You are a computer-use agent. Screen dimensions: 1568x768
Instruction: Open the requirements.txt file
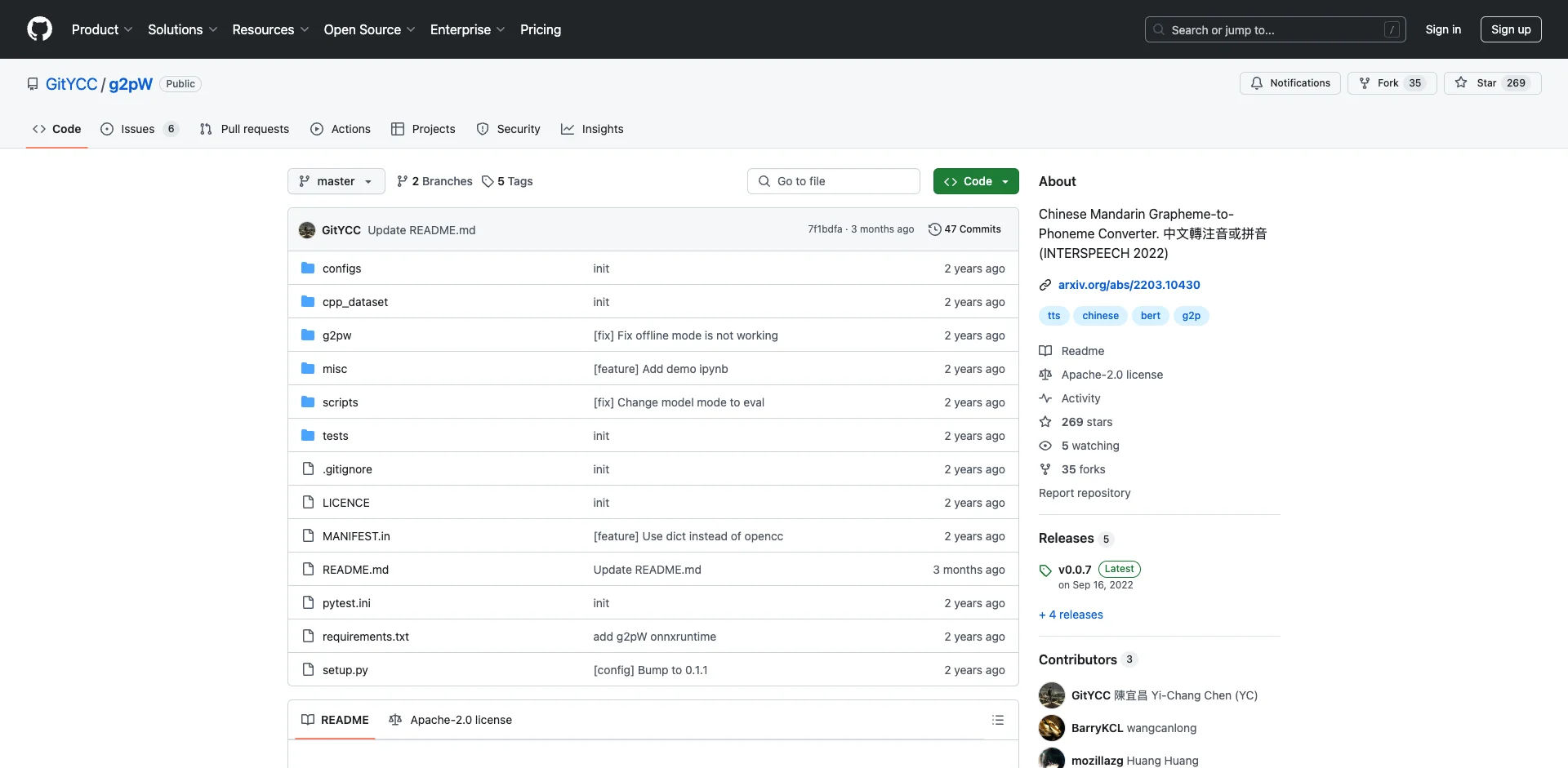click(366, 637)
